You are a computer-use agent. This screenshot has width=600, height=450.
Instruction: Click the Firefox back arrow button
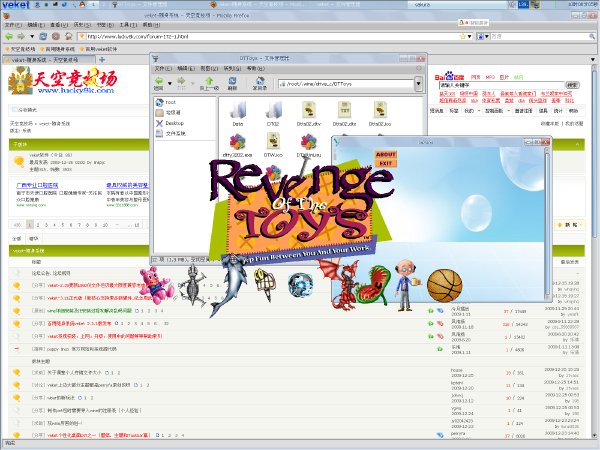pyautogui.click(x=8, y=36)
